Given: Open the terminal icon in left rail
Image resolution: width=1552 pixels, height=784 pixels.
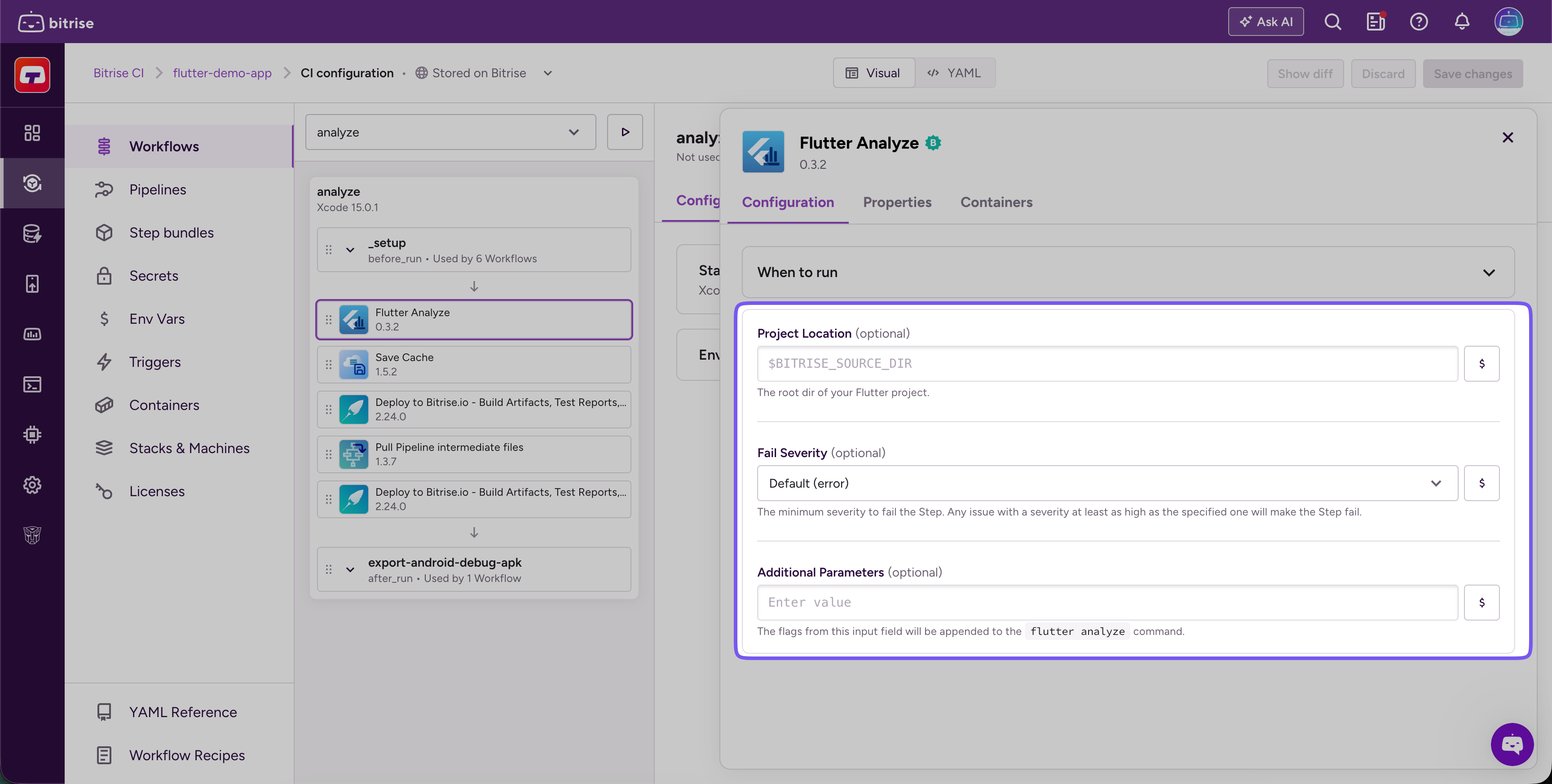Looking at the screenshot, I should pyautogui.click(x=32, y=384).
